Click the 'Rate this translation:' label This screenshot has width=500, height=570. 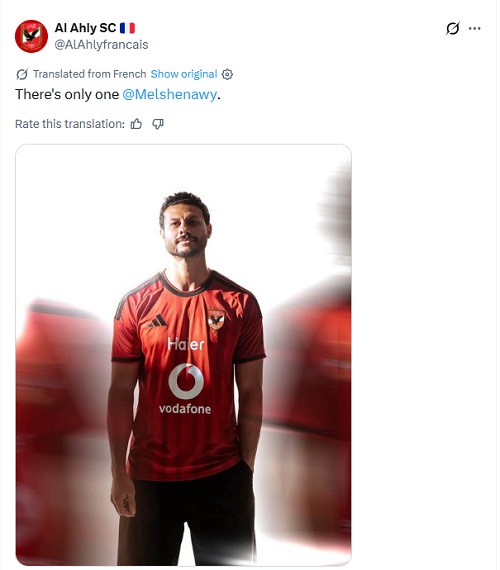pyautogui.click(x=70, y=124)
